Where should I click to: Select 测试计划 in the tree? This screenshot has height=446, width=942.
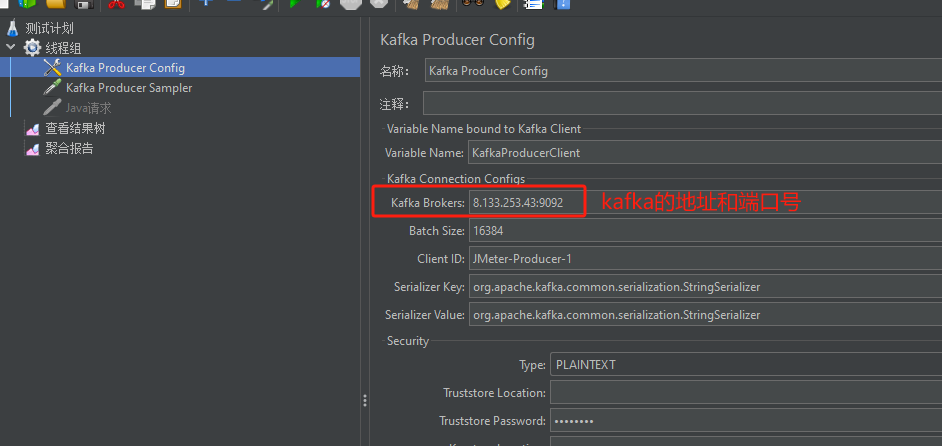click(x=50, y=28)
